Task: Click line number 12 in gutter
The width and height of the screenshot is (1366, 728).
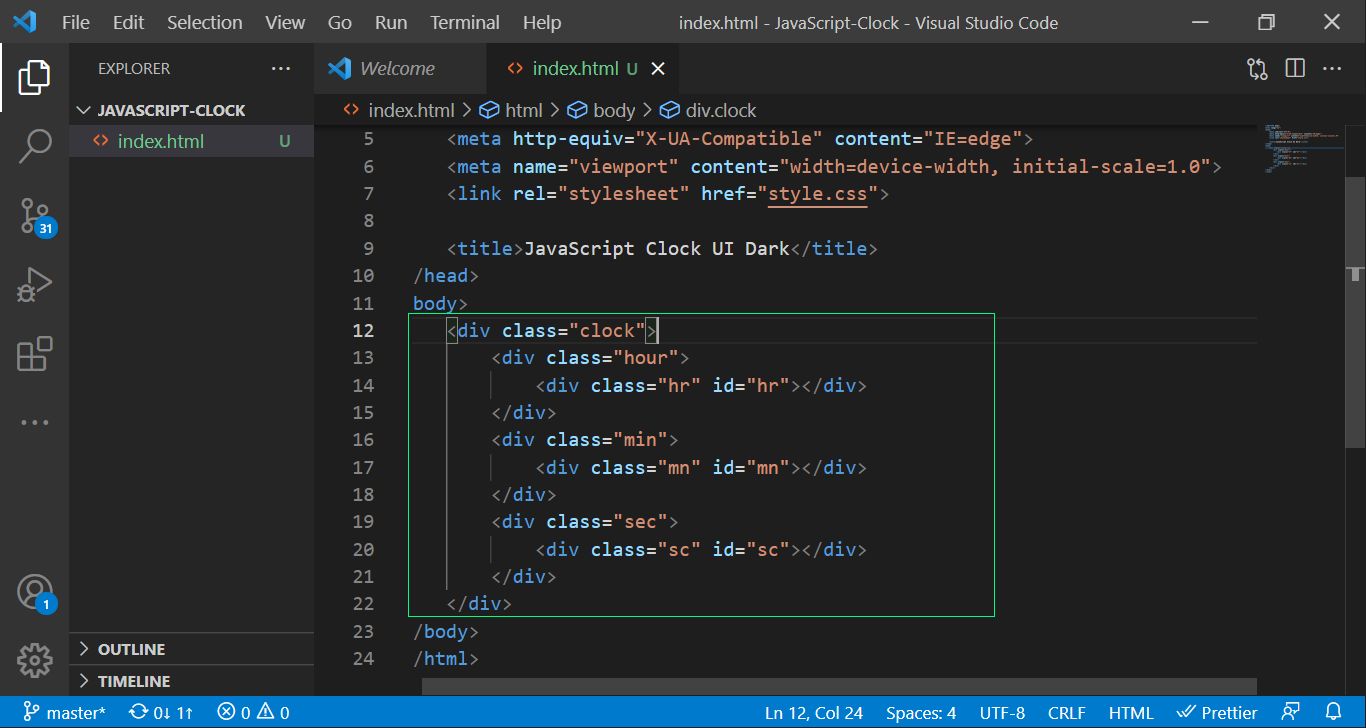Action: [364, 330]
